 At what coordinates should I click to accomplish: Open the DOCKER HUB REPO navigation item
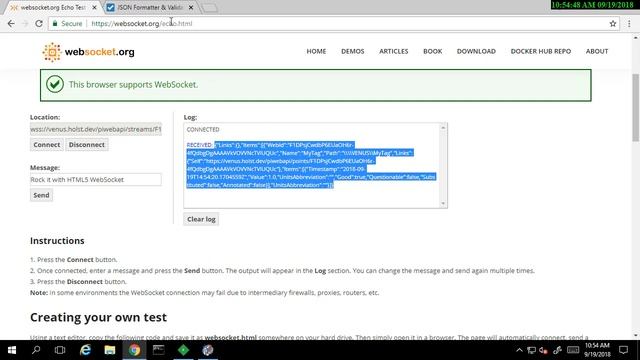click(x=541, y=51)
